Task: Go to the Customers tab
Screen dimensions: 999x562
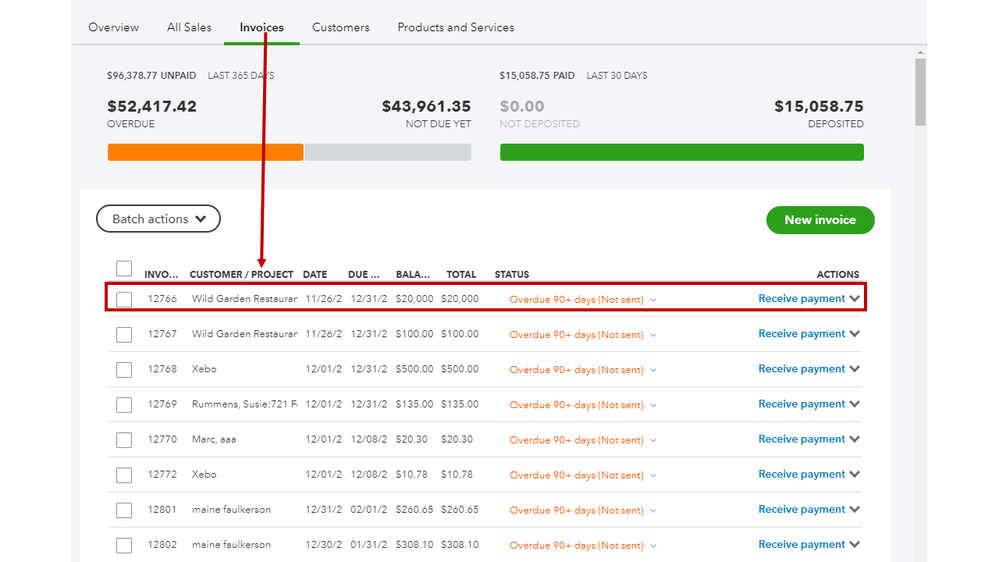Action: tap(341, 27)
